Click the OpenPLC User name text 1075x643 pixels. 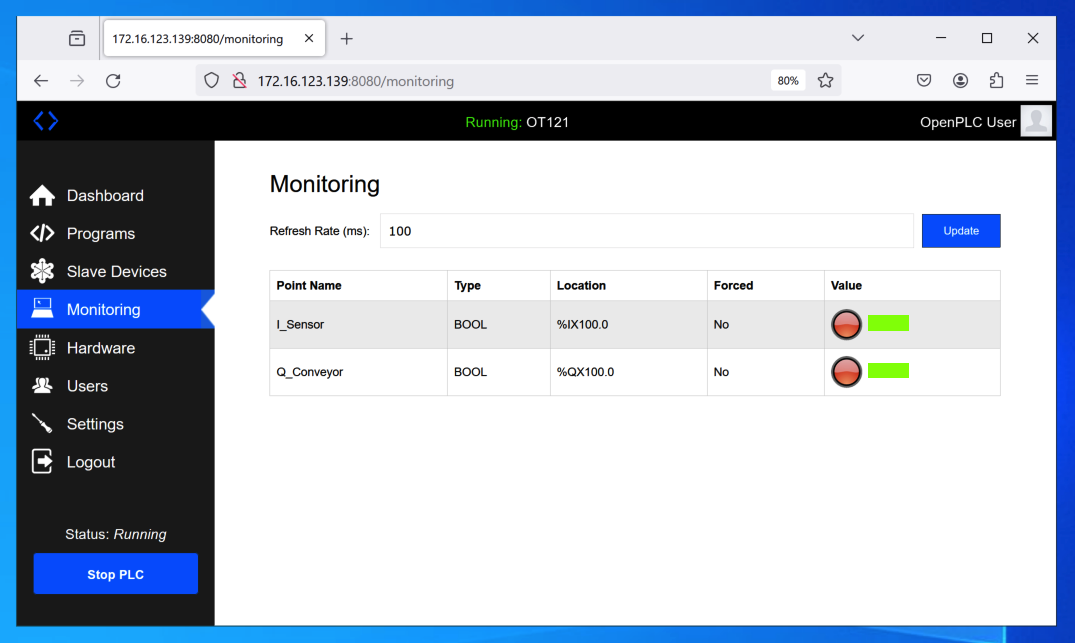coord(967,122)
